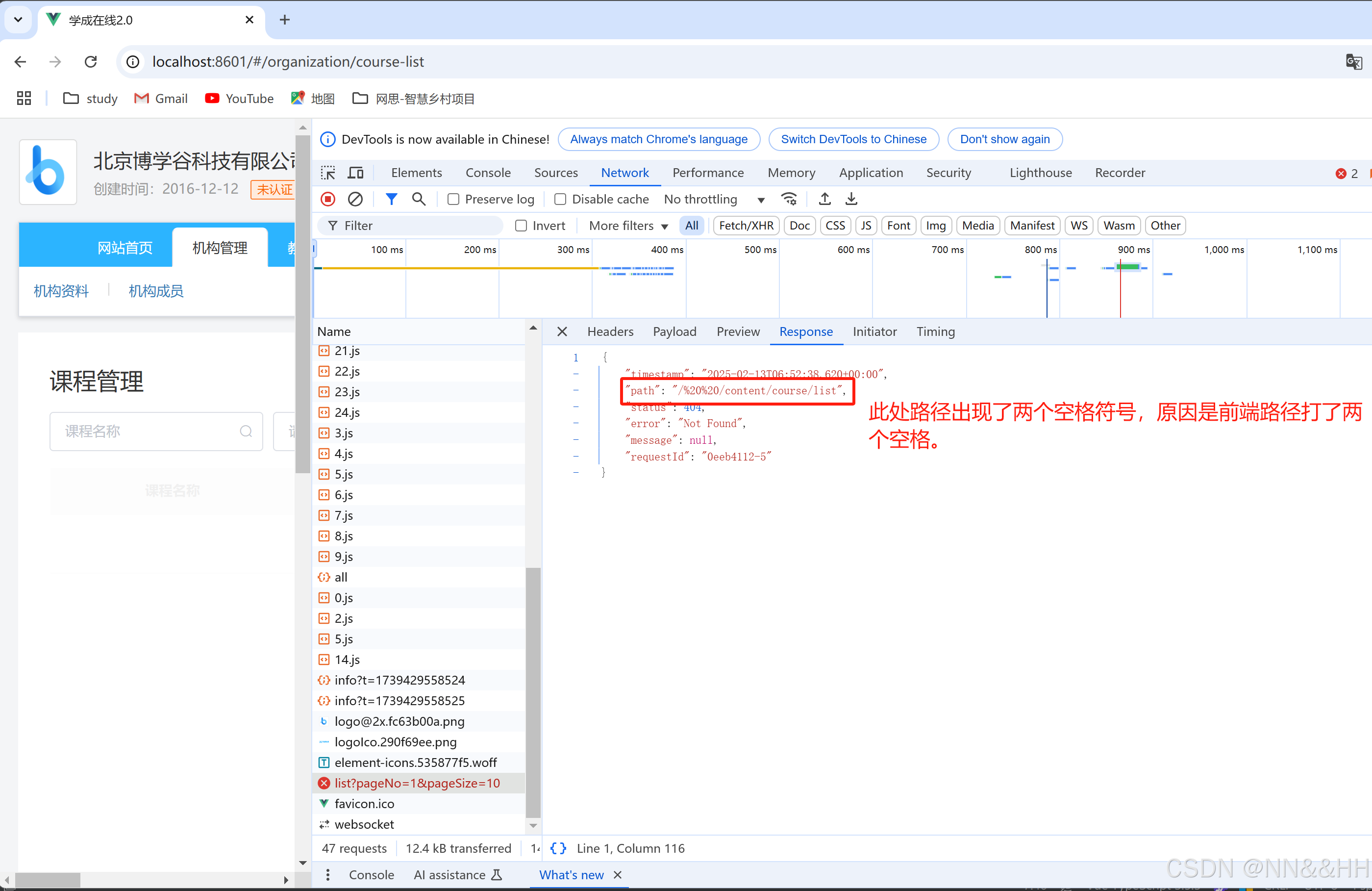1372x891 pixels.
Task: Select the Fetch/XHR filter button
Action: click(746, 226)
